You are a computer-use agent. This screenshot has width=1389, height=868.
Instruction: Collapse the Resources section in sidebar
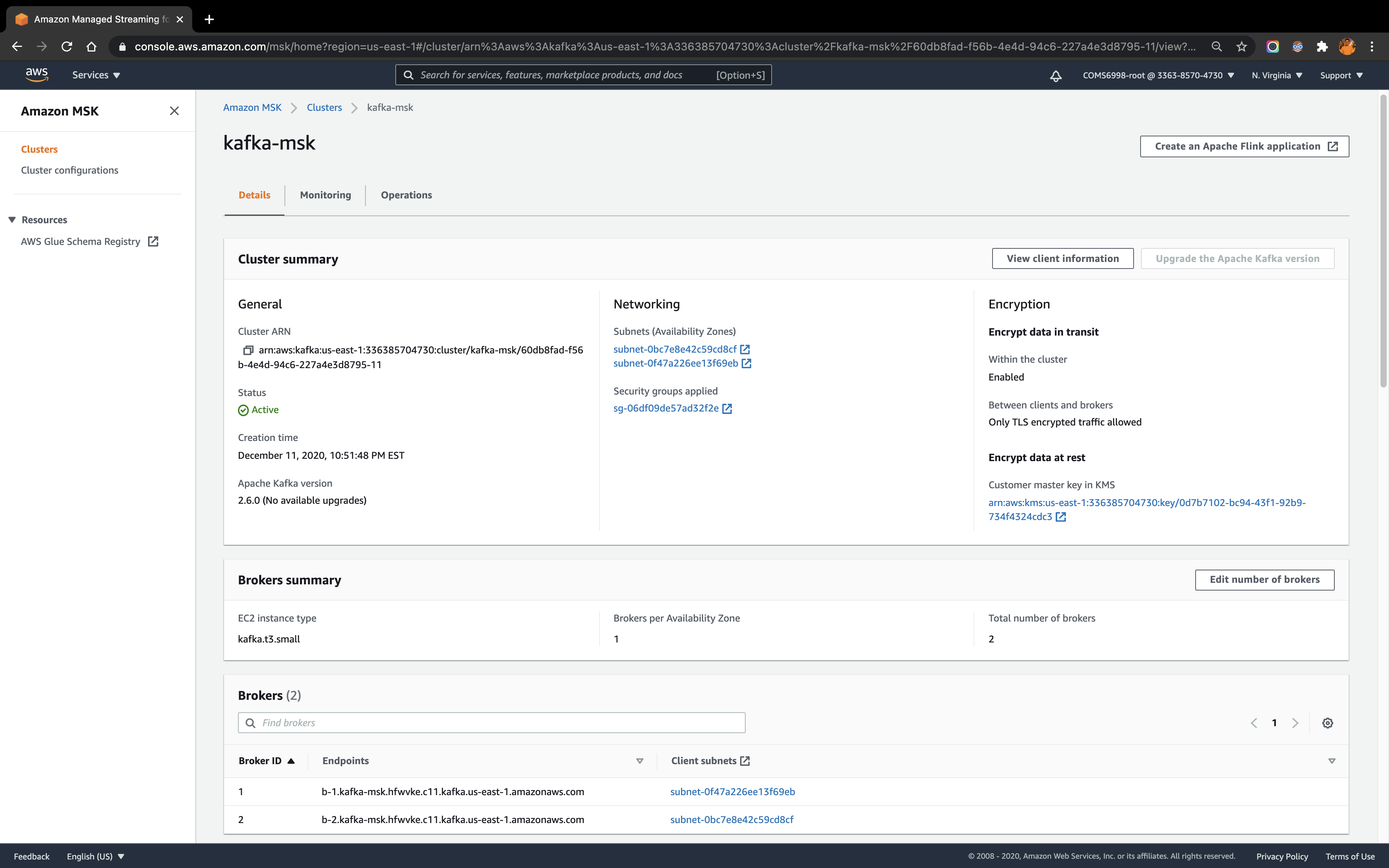click(x=12, y=220)
